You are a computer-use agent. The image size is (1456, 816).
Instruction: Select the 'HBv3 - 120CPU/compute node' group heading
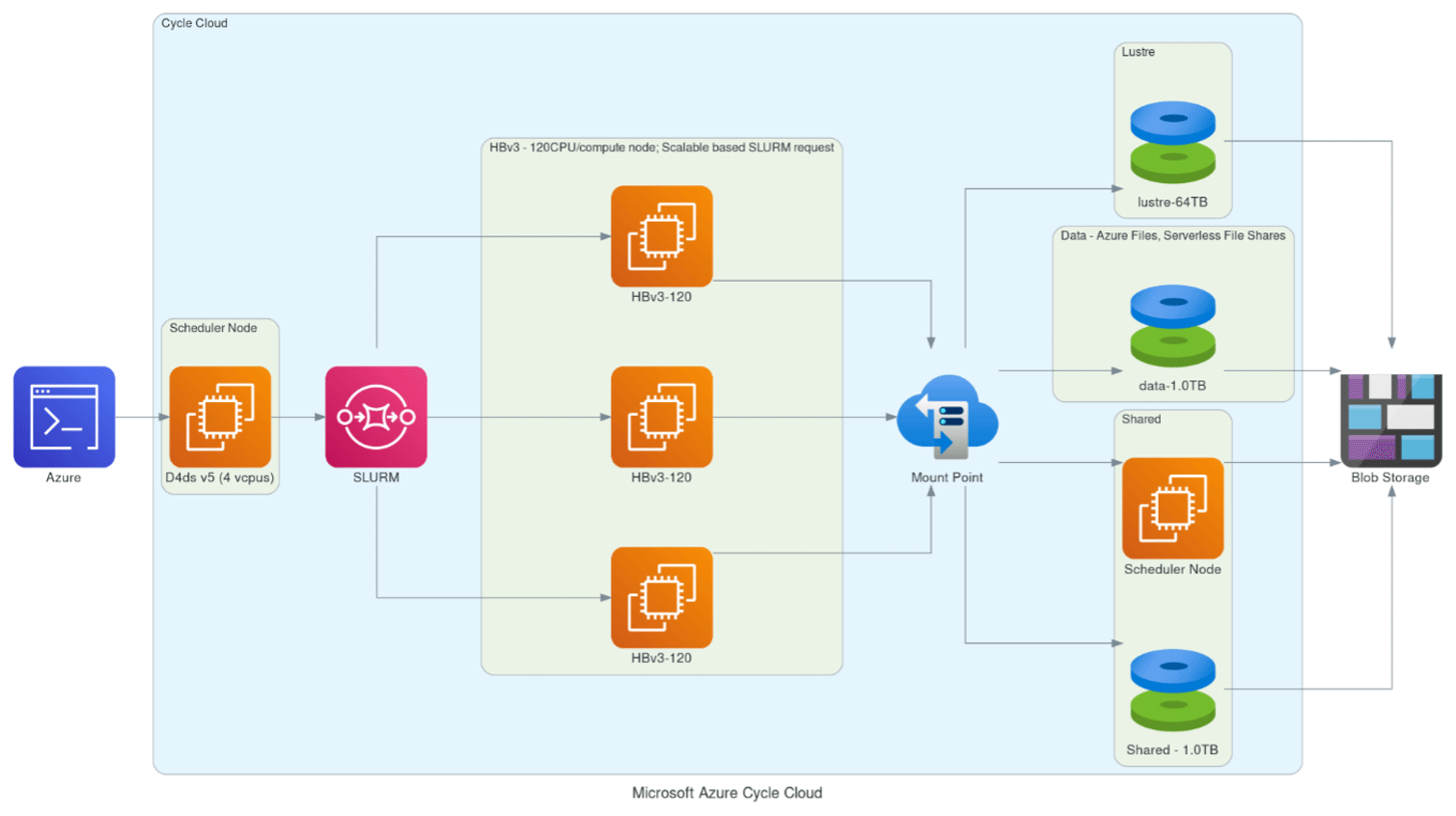click(661, 148)
